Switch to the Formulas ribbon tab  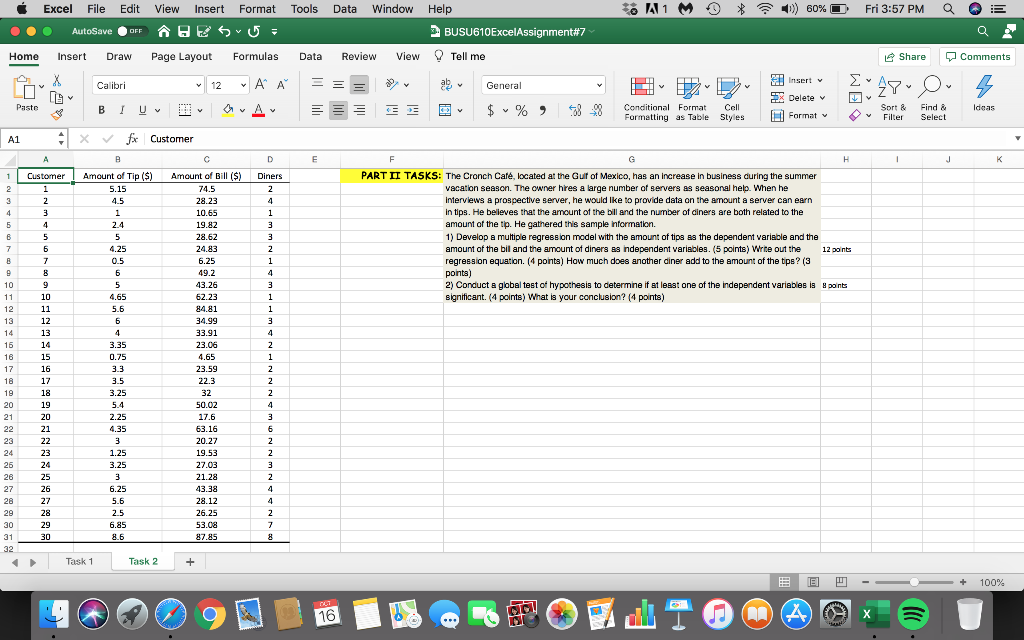(255, 57)
